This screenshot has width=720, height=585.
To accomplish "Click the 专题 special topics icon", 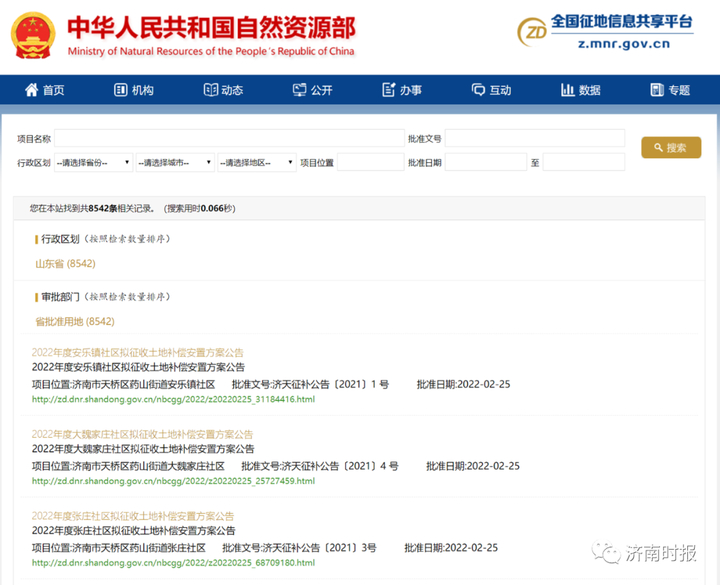I will 657,90.
